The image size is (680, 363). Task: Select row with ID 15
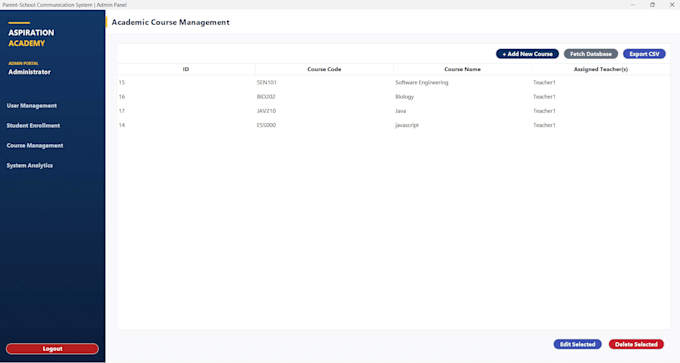click(x=393, y=82)
